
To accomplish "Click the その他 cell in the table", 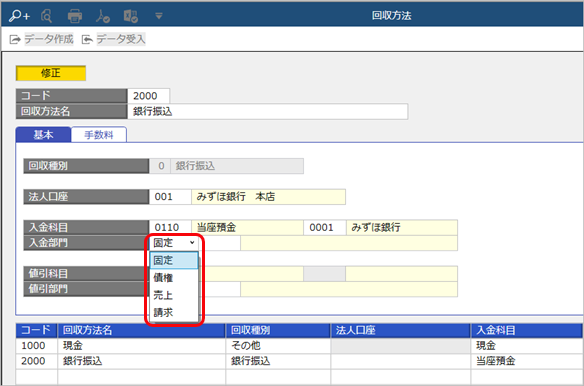I will (x=278, y=346).
